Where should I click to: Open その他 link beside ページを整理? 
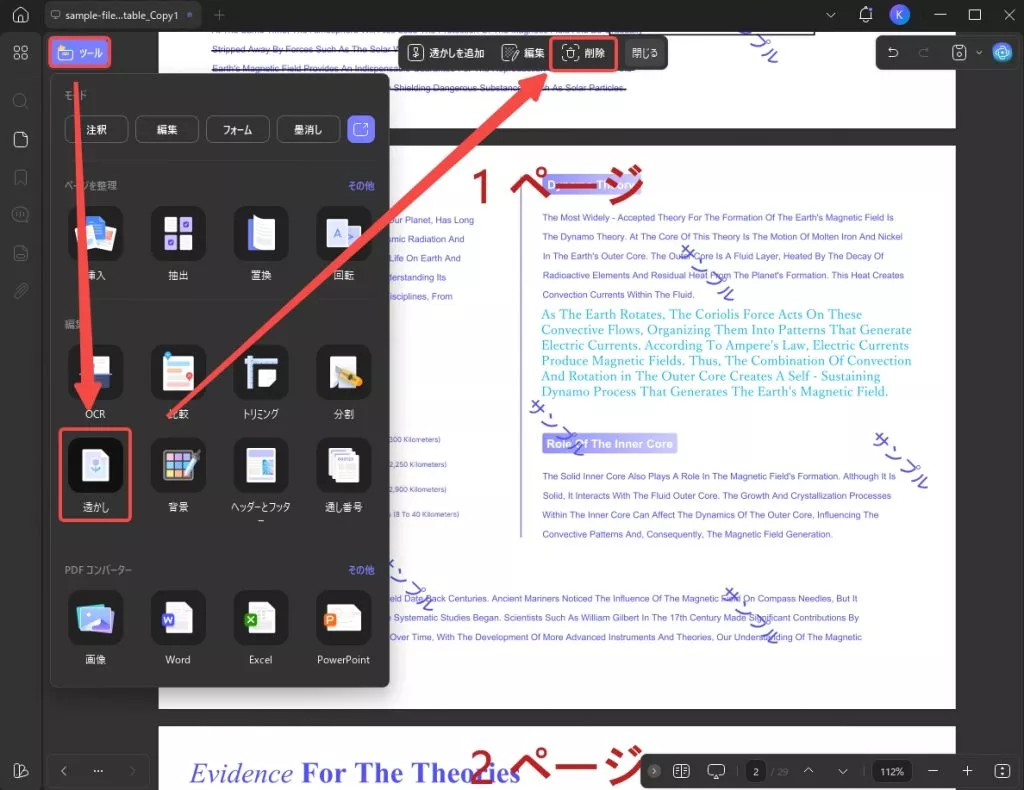coord(361,185)
